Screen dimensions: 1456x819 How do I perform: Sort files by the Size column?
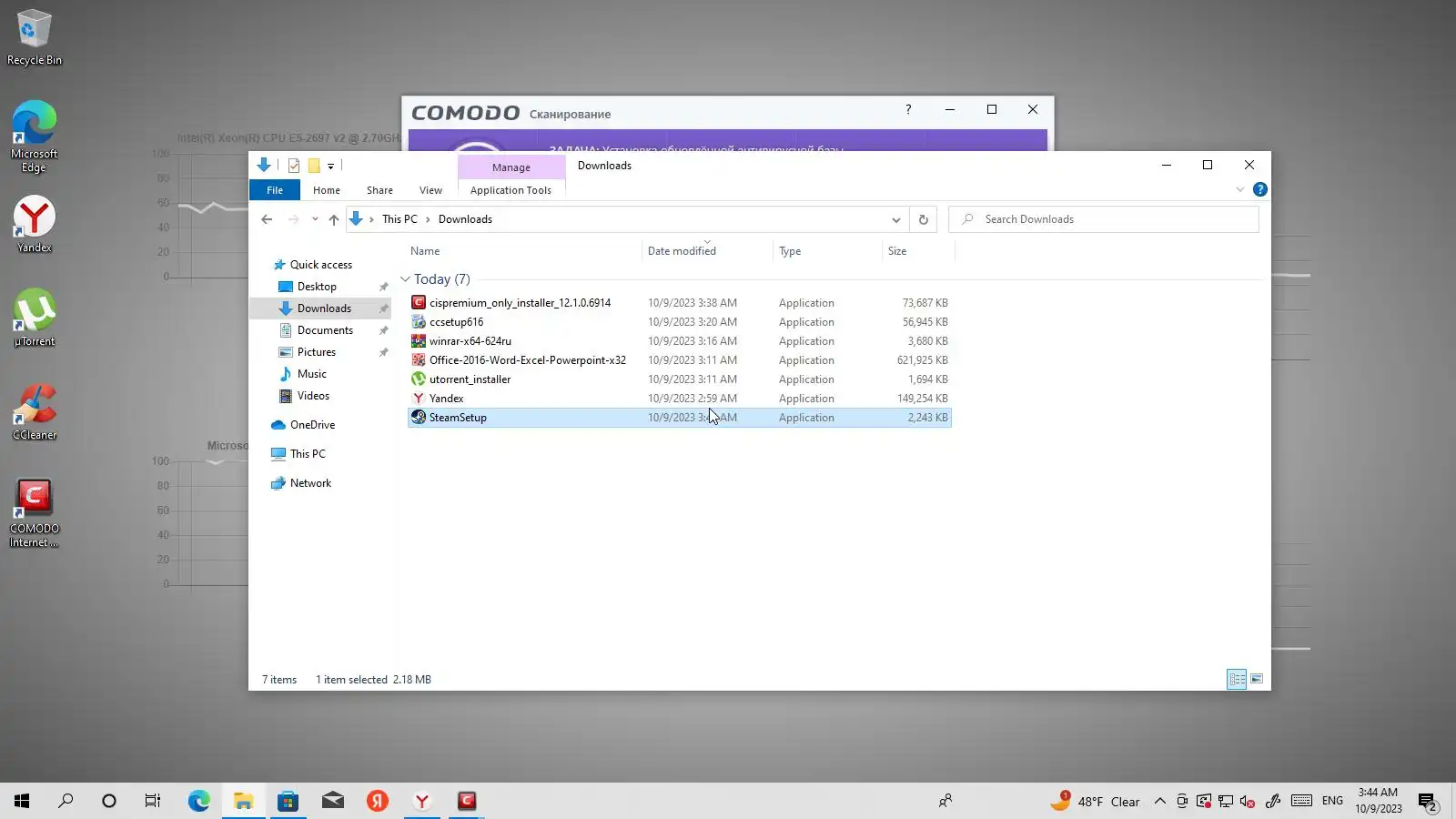(x=897, y=251)
